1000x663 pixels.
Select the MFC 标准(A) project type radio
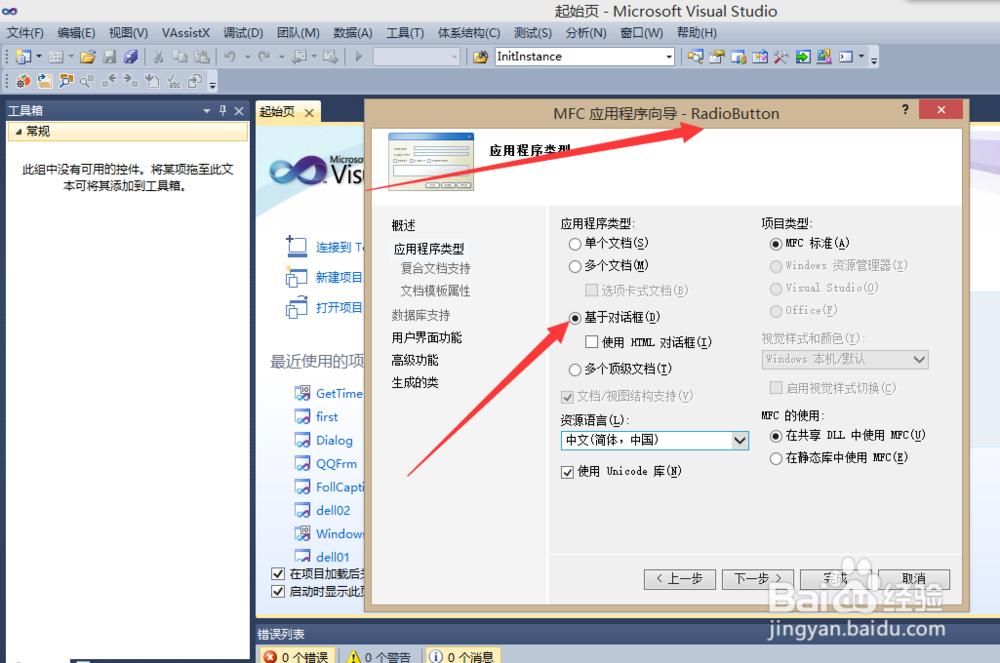776,244
